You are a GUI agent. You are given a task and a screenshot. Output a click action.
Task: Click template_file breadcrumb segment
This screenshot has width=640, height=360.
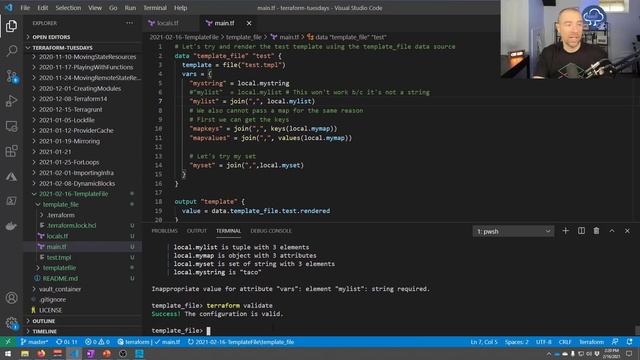pos(243,37)
